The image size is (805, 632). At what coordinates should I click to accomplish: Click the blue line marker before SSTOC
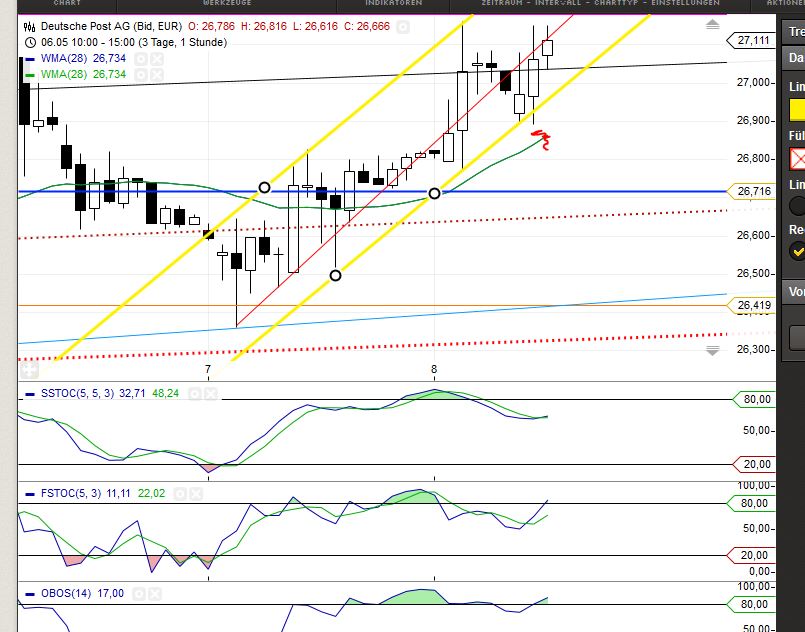coord(30,394)
